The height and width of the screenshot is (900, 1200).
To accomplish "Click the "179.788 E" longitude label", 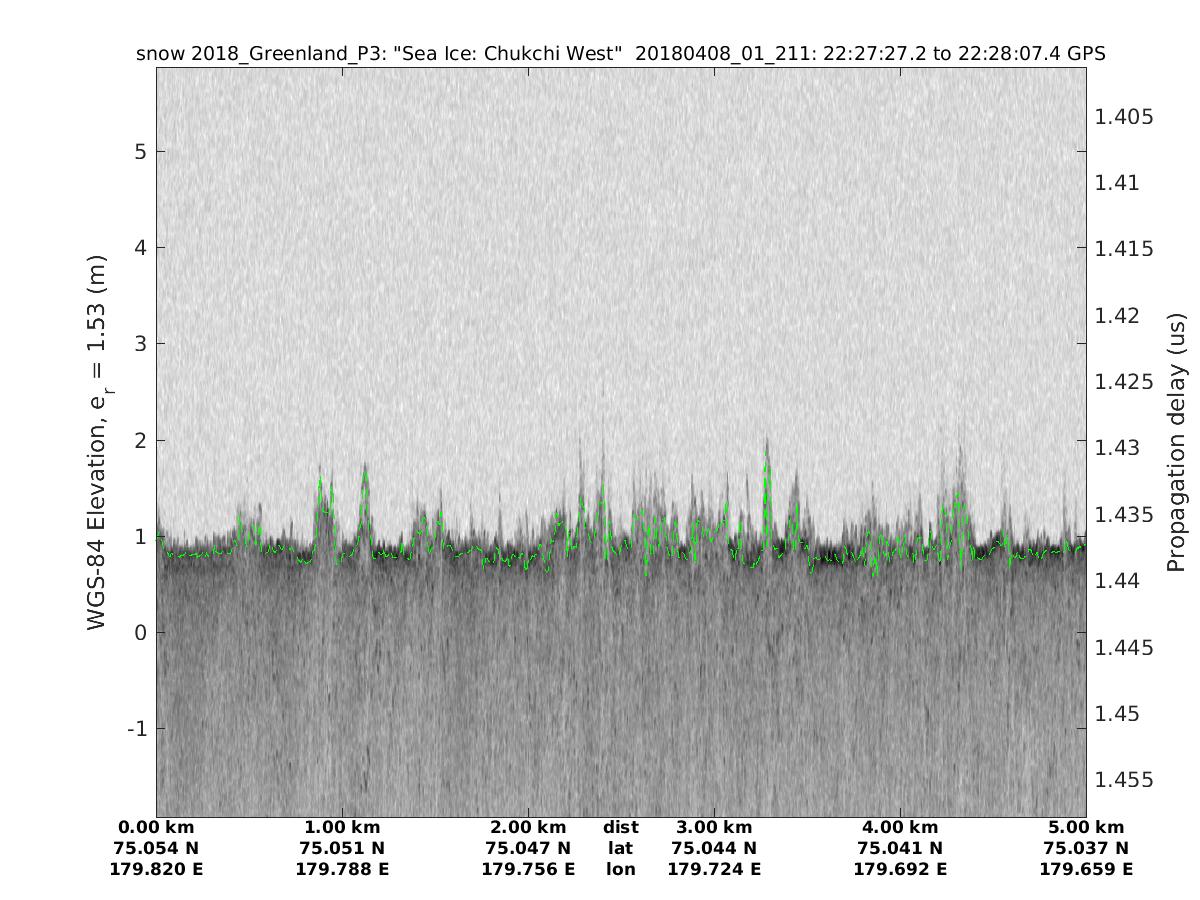I will (342, 870).
